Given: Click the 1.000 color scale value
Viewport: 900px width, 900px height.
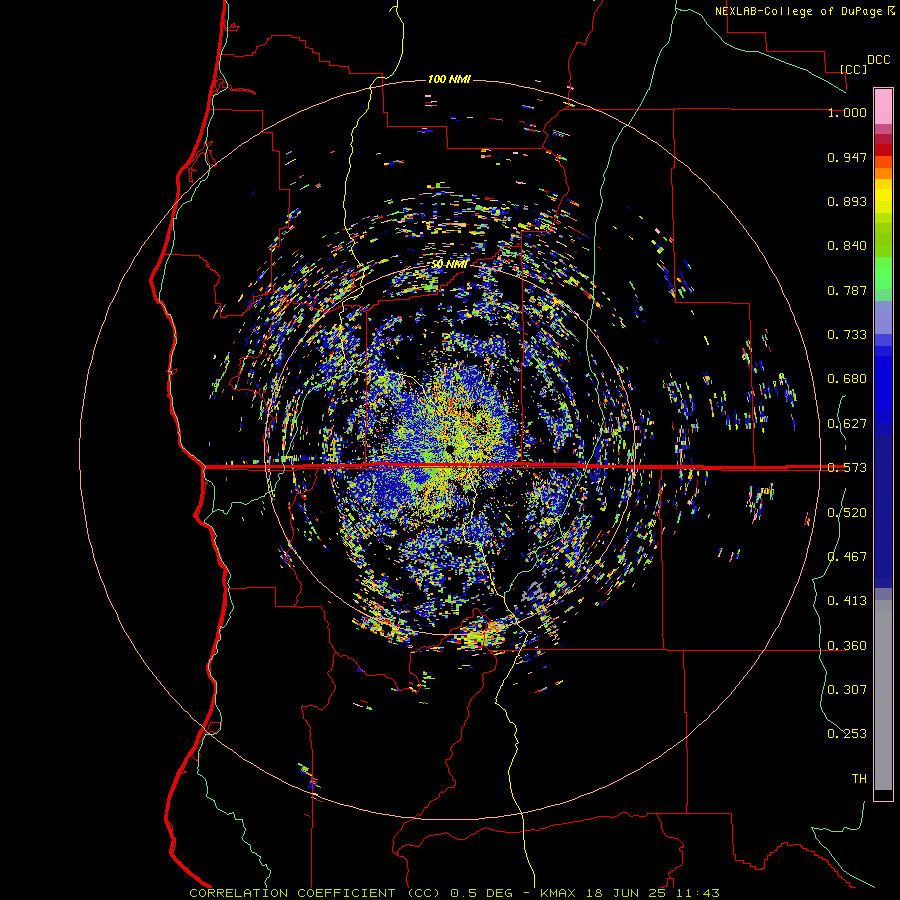Looking at the screenshot, I should (x=847, y=112).
